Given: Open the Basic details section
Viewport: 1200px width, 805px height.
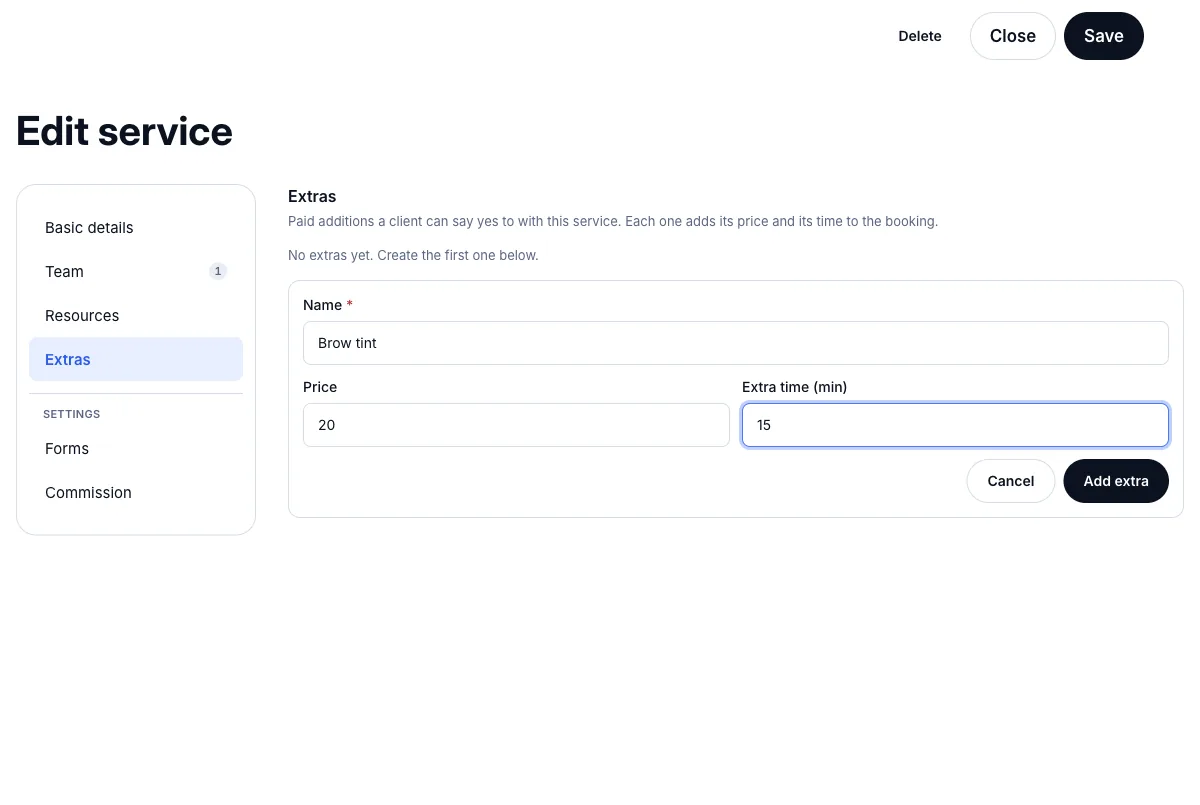Looking at the screenshot, I should (x=136, y=228).
